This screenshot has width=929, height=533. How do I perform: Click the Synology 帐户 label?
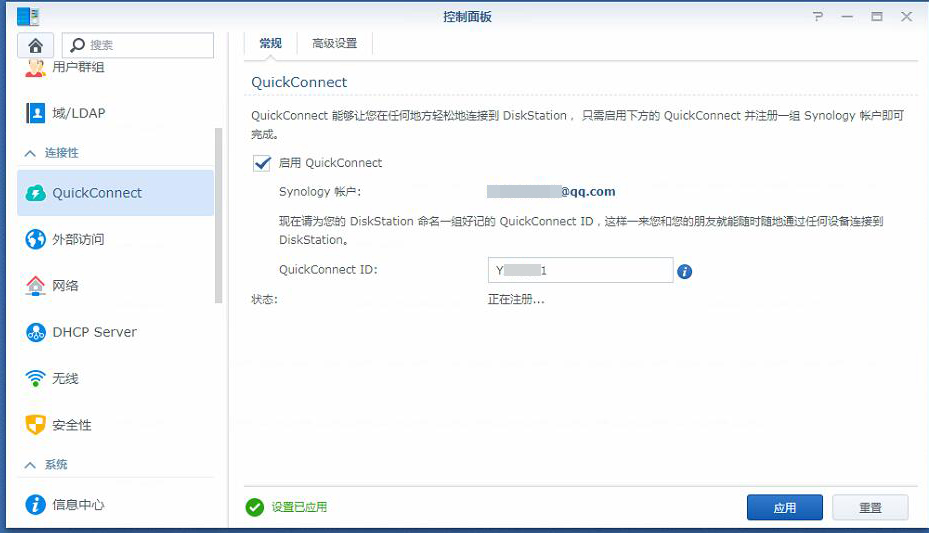coord(320,192)
